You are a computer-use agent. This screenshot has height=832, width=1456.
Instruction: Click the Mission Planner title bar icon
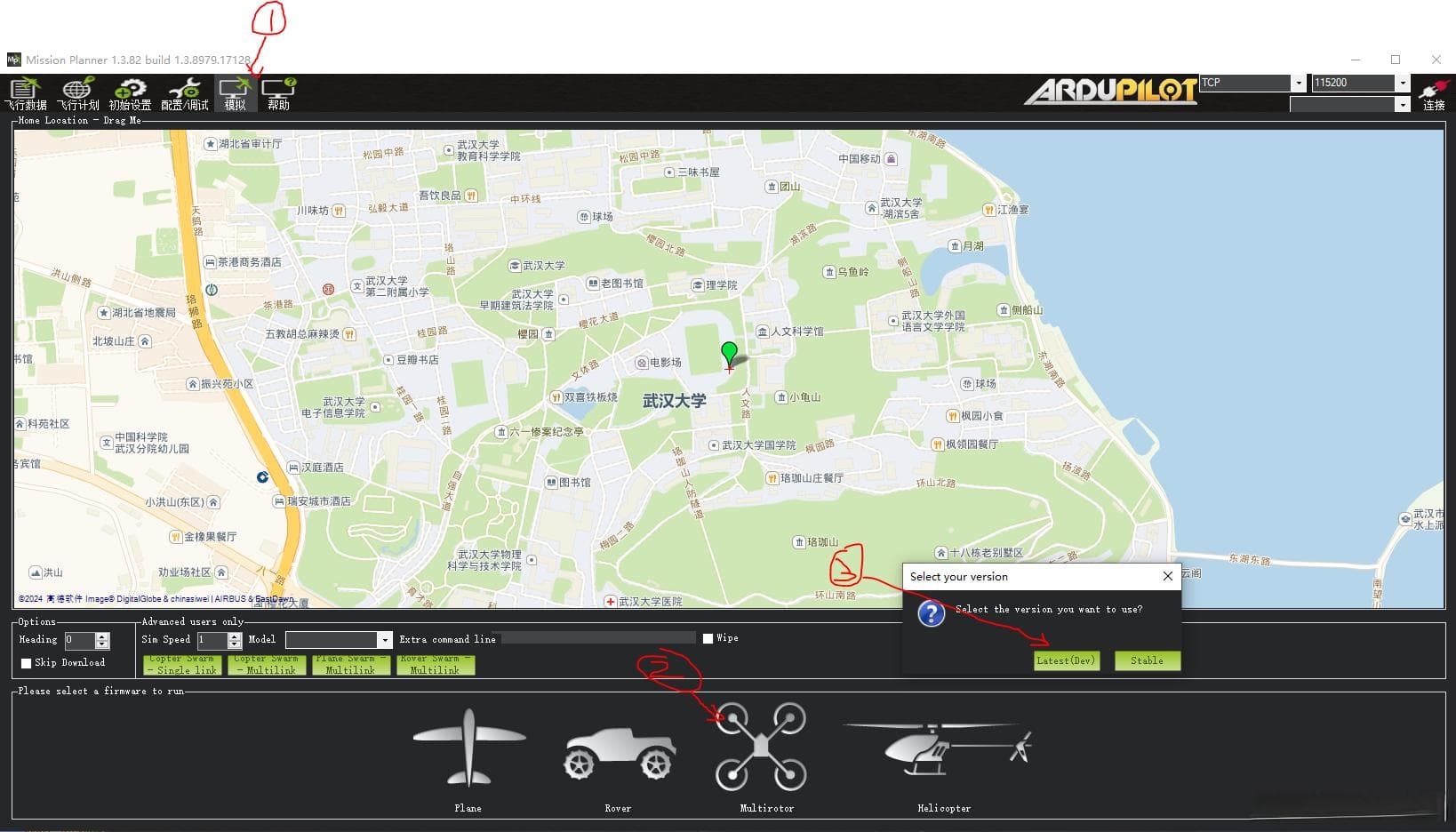[x=13, y=60]
